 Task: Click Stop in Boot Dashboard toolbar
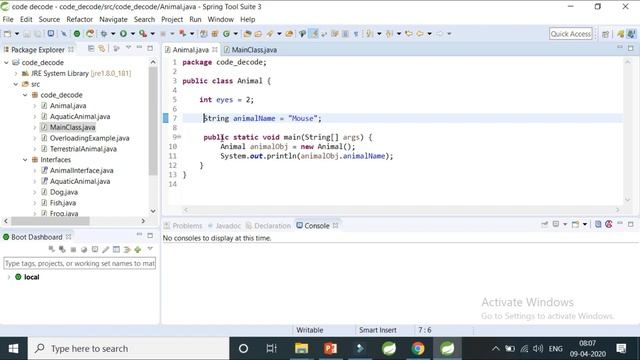pos(73,249)
